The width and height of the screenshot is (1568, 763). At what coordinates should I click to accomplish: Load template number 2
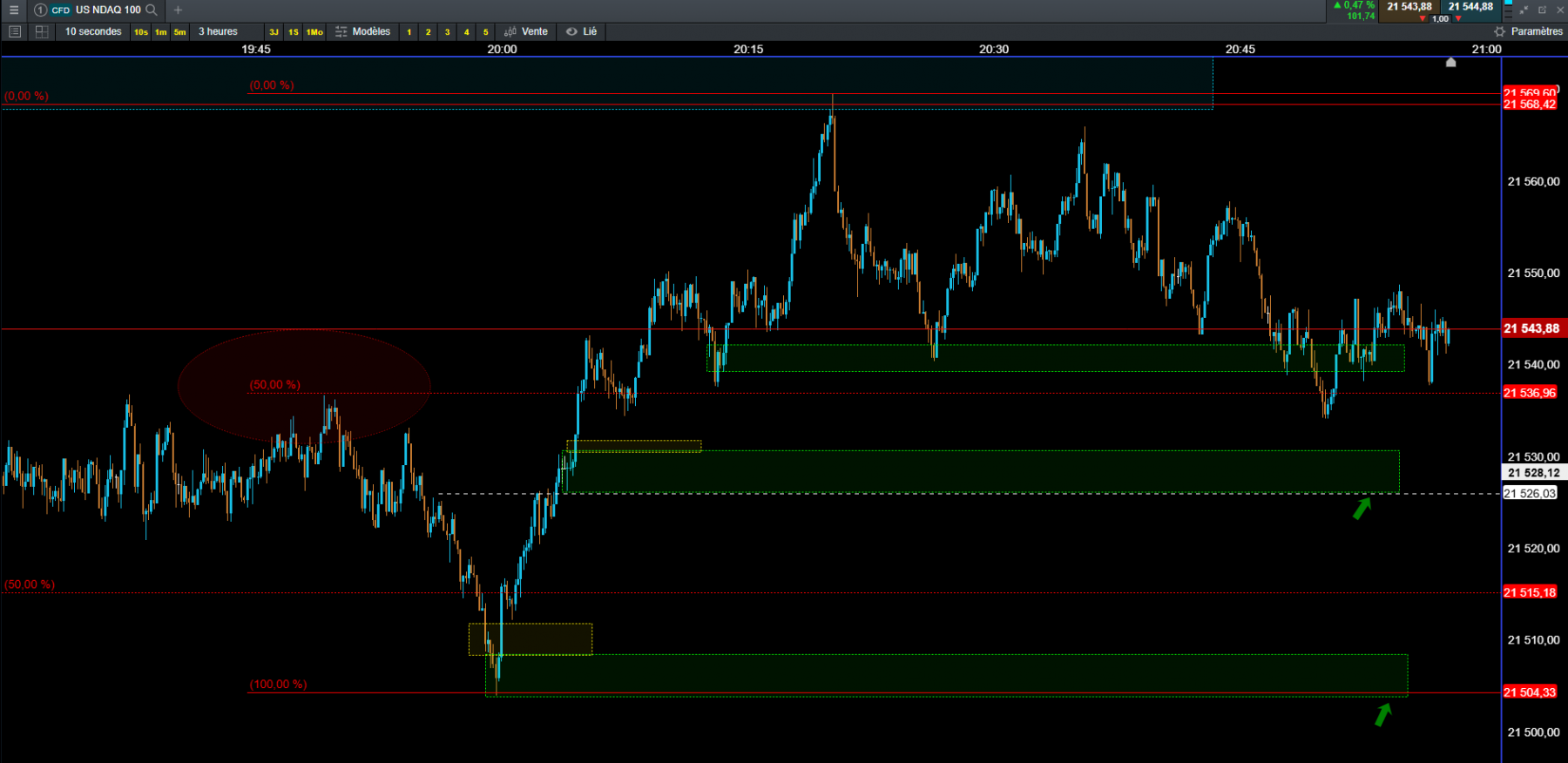coord(429,32)
